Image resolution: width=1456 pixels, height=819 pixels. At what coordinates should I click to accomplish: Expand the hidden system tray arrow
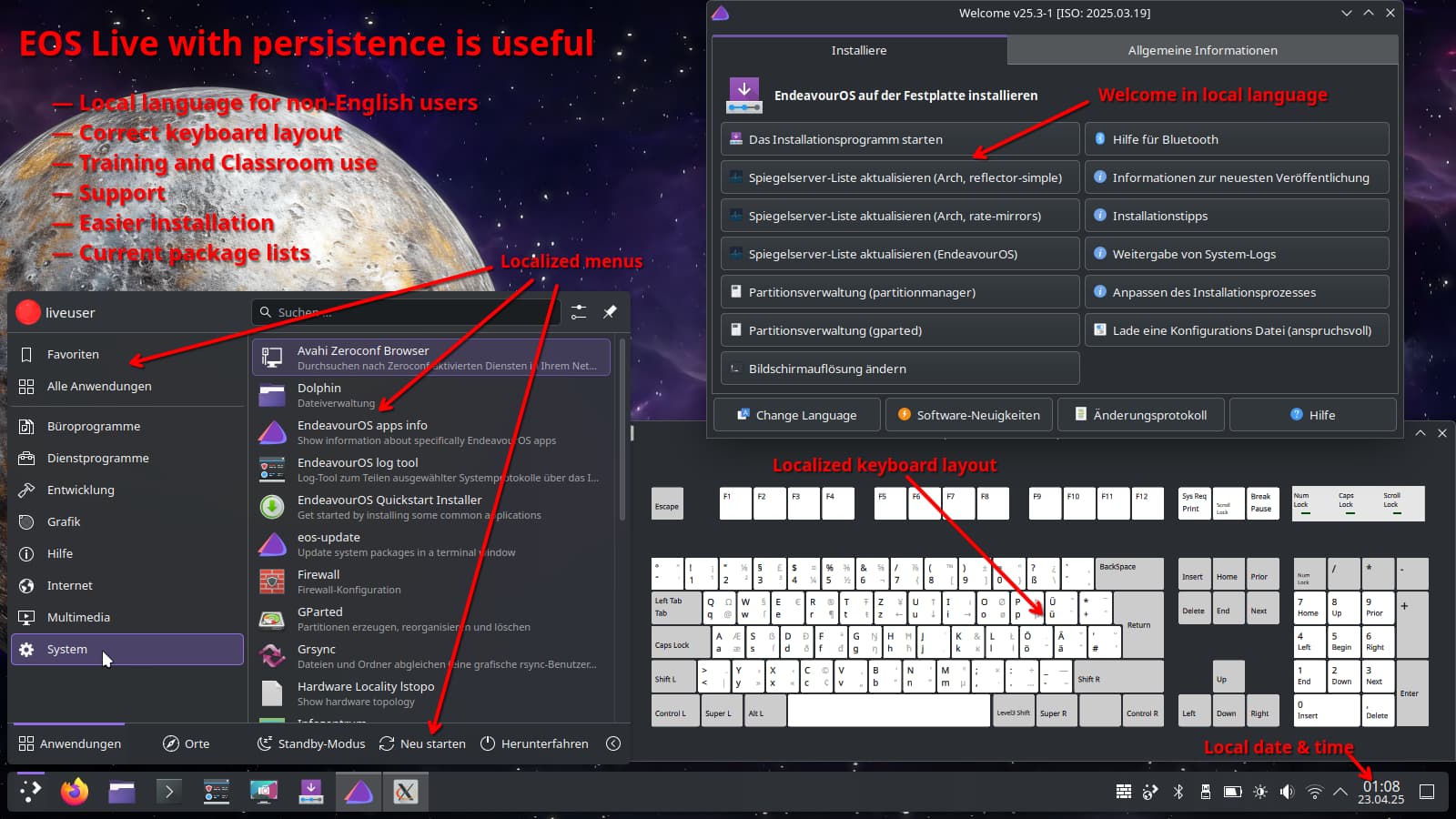point(1340,792)
